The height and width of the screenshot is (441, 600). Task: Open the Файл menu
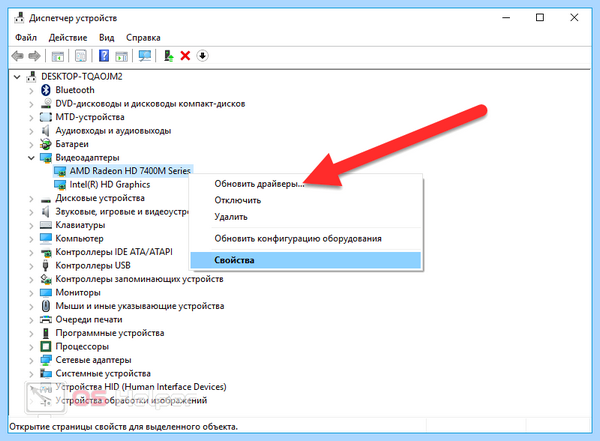pos(26,38)
